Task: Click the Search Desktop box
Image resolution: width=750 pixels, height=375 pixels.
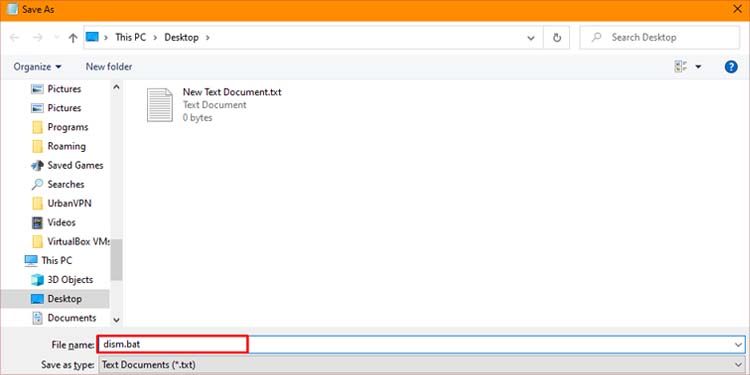Action: (660, 37)
